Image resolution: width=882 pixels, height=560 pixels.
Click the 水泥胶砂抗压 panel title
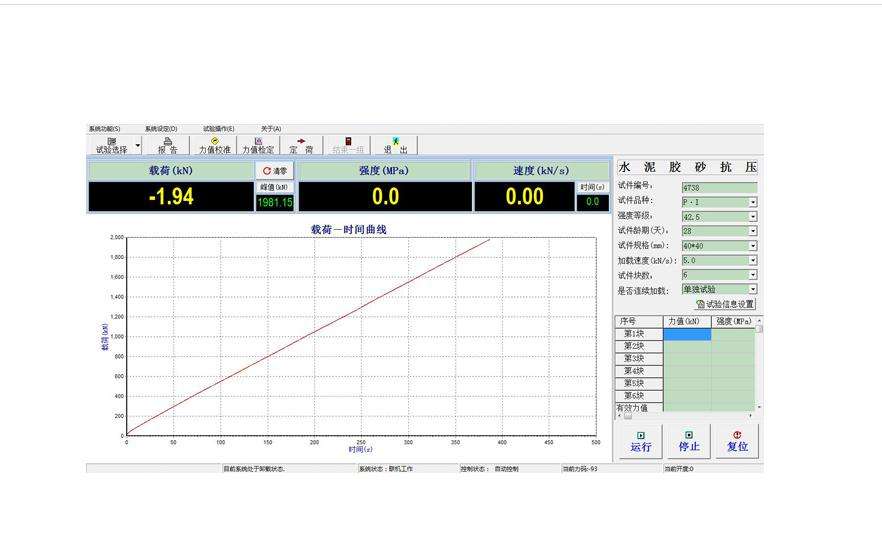coord(687,167)
